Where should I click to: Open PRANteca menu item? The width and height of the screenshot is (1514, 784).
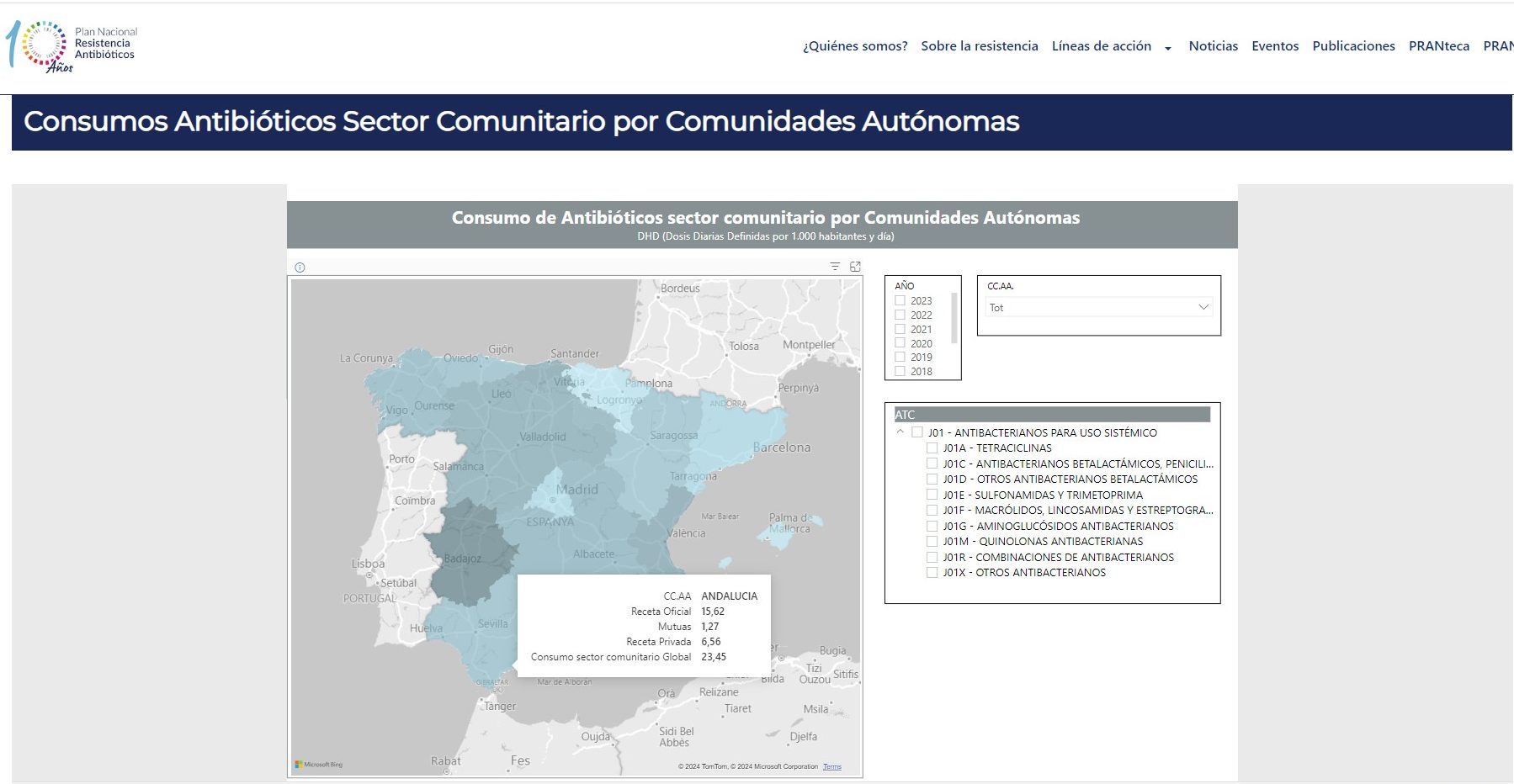1439,46
